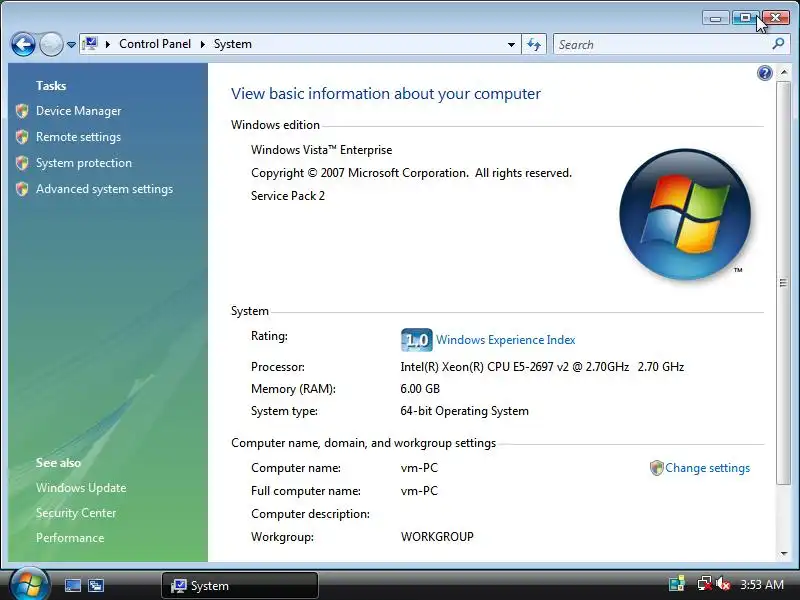Close the System window
The image size is (800, 600).
776,18
